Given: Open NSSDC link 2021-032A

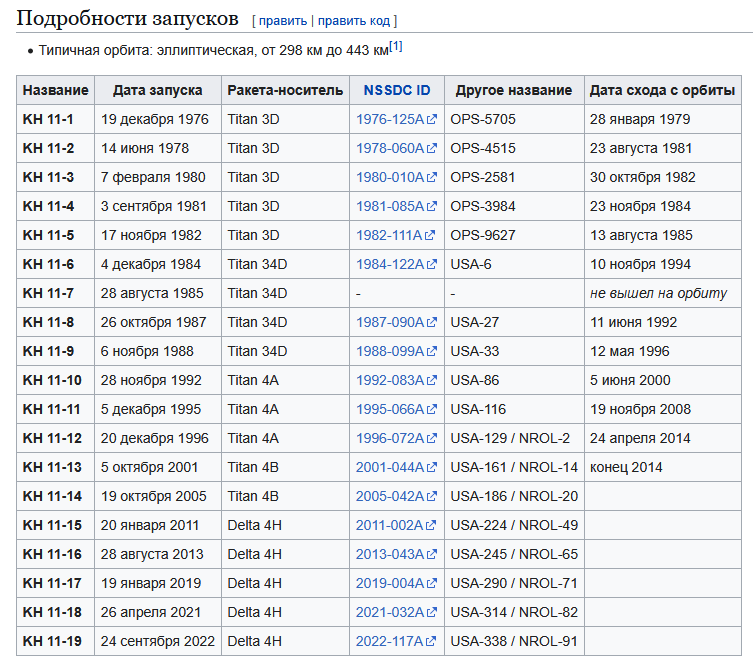Looking at the screenshot, I should (396, 612).
